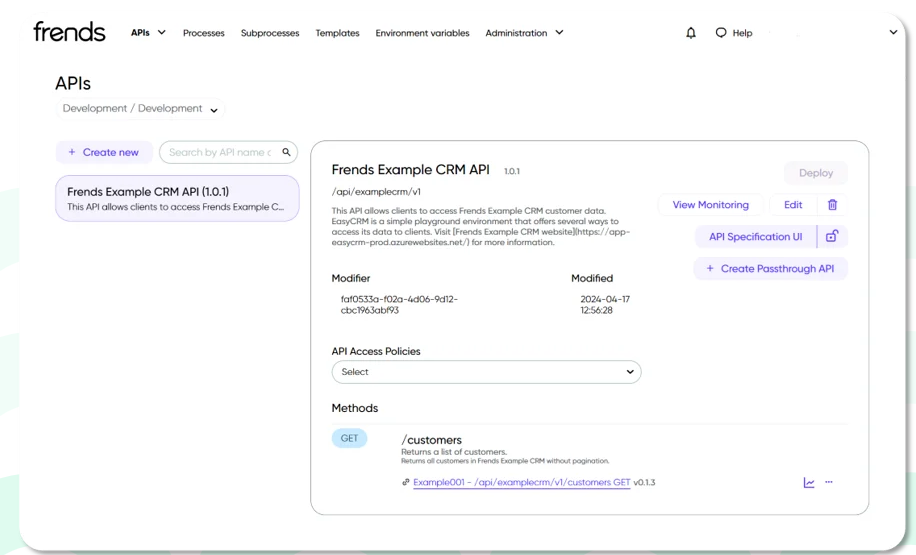This screenshot has height=555, width=916.
Task: Click the v0.1.3 process version text
Action: point(644,483)
